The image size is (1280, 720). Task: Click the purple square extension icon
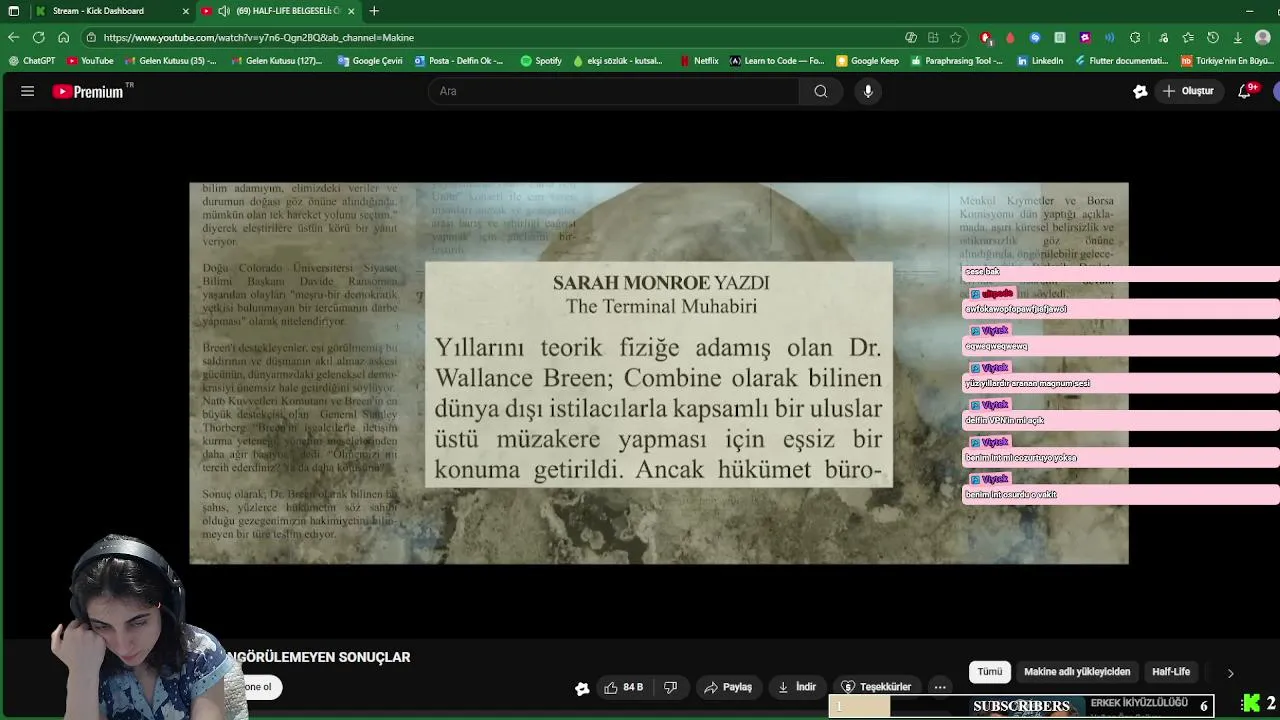pos(1085,37)
